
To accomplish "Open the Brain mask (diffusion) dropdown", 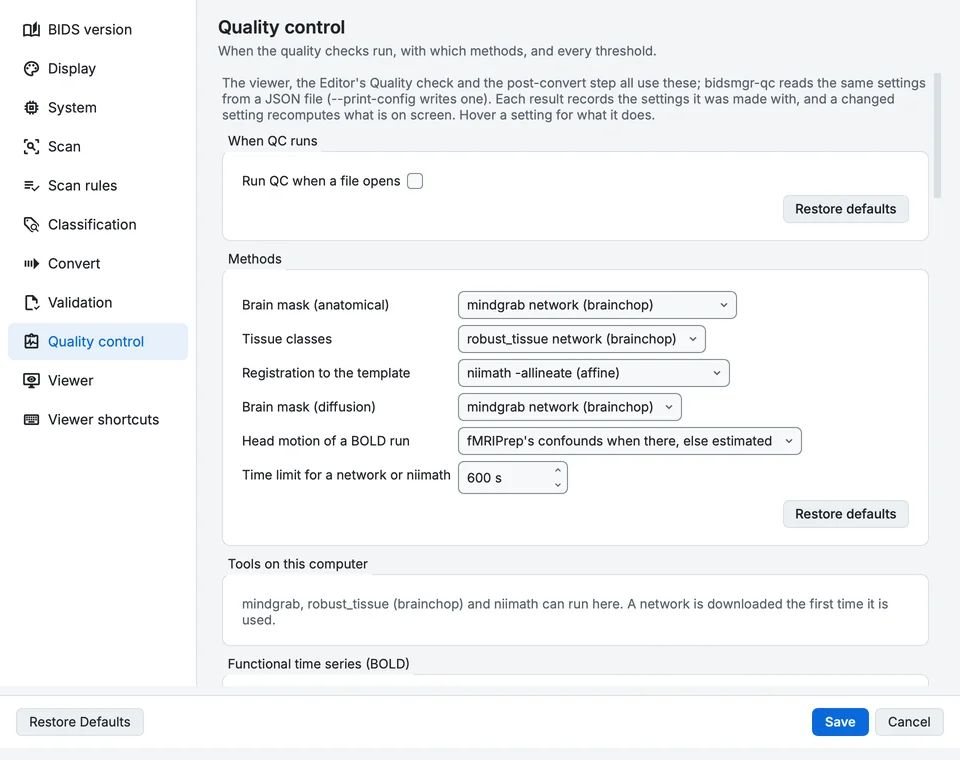I will 569,407.
